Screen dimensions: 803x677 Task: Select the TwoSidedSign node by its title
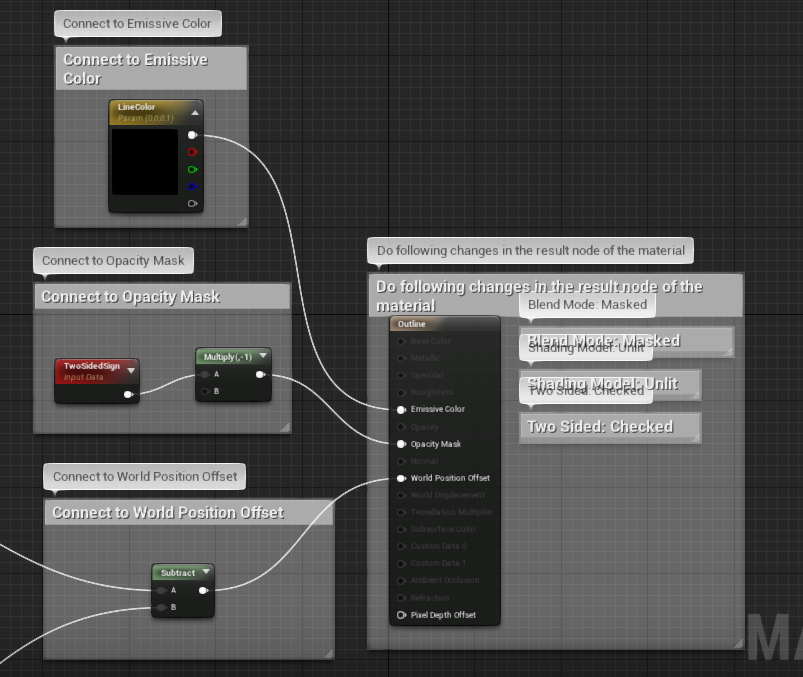[x=92, y=366]
